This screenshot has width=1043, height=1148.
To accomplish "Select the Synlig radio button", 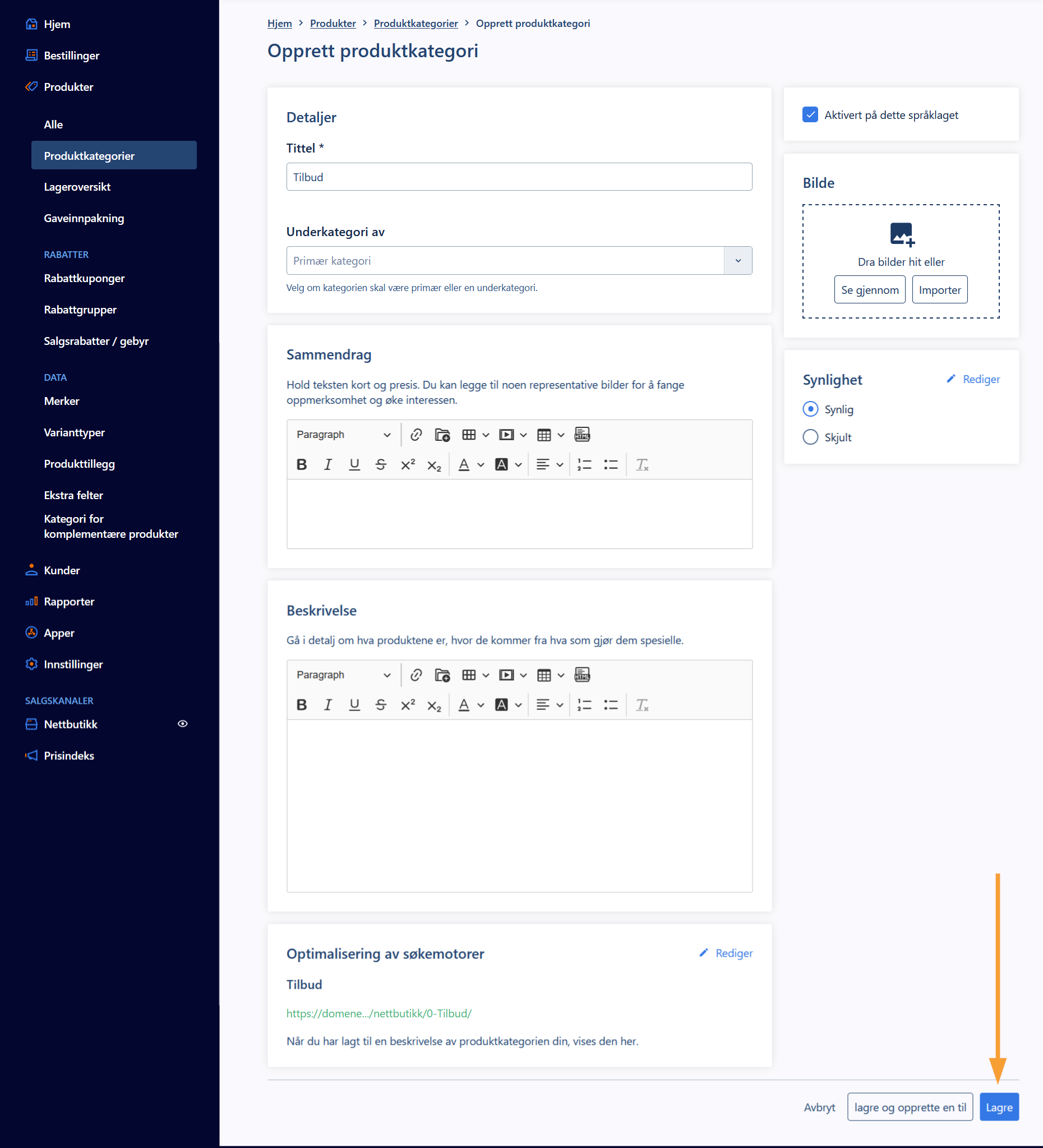I will [810, 409].
